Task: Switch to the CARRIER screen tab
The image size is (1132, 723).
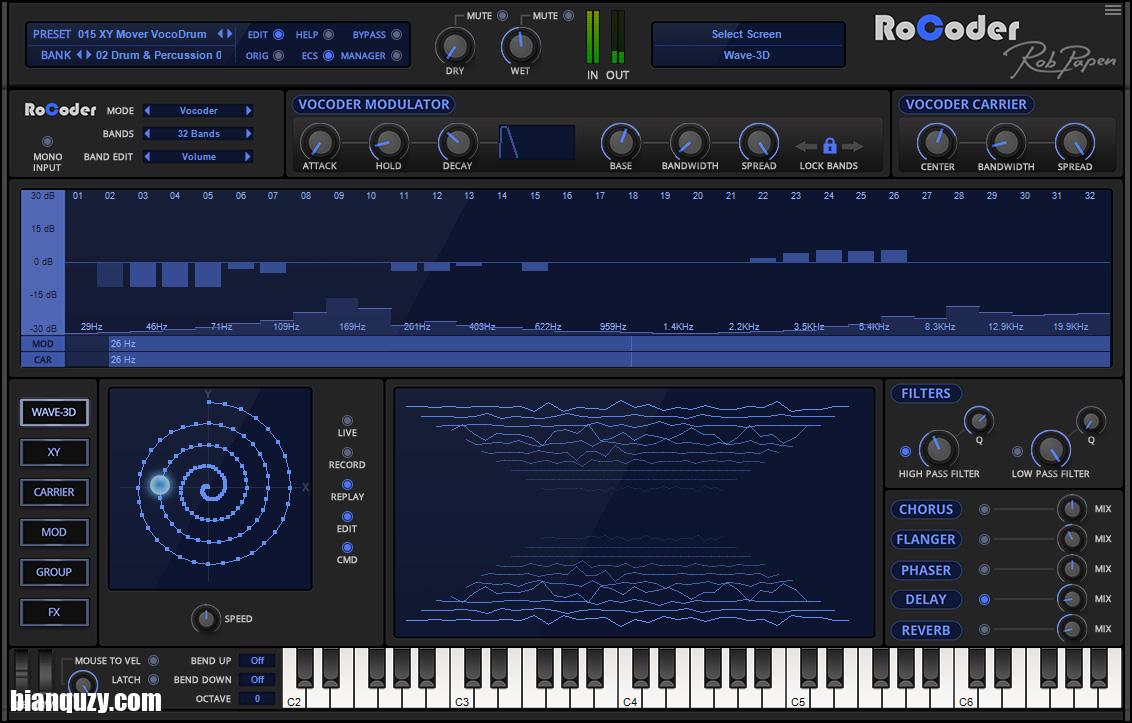Action: click(54, 492)
